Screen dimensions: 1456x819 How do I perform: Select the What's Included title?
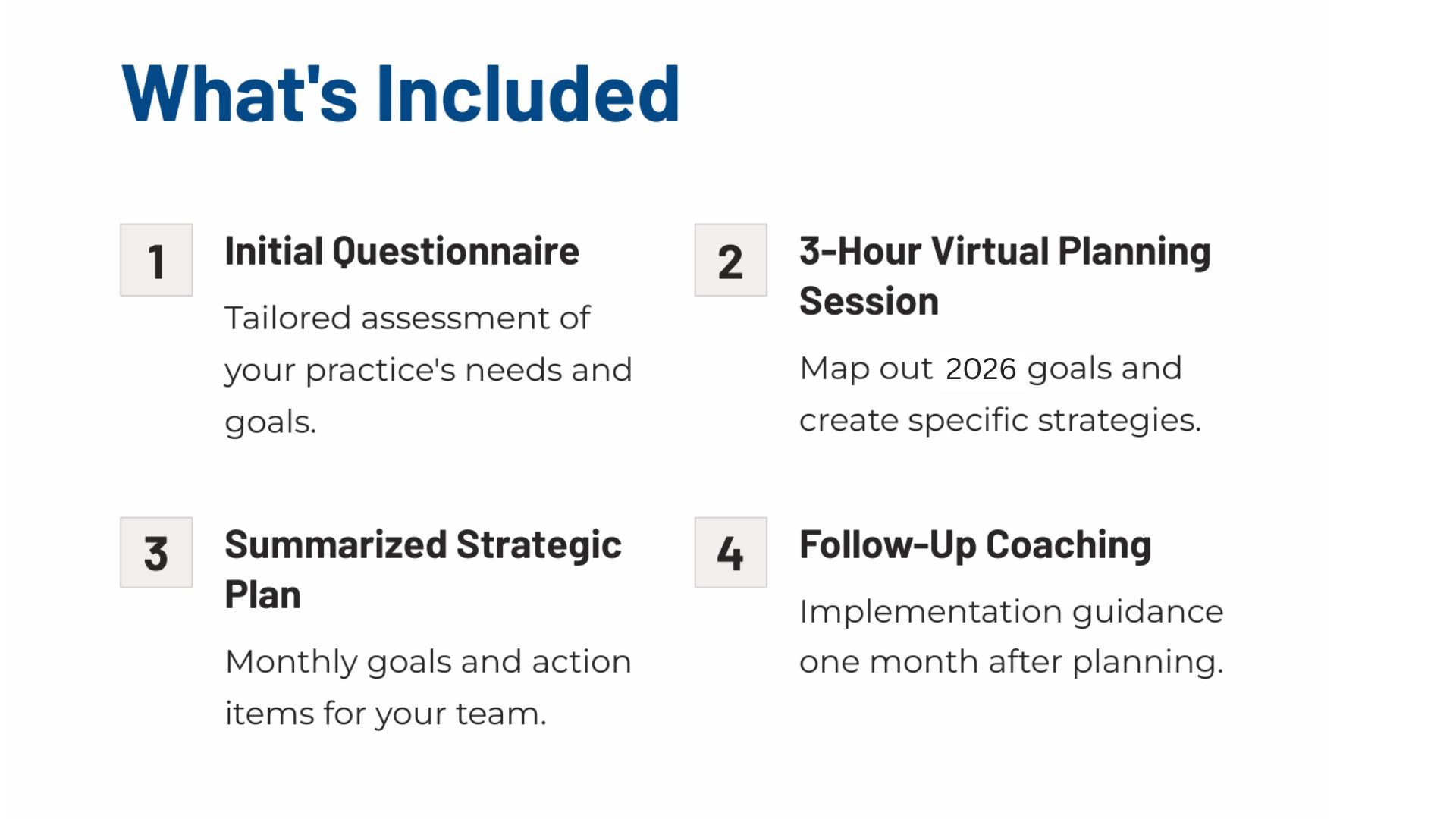pos(400,93)
